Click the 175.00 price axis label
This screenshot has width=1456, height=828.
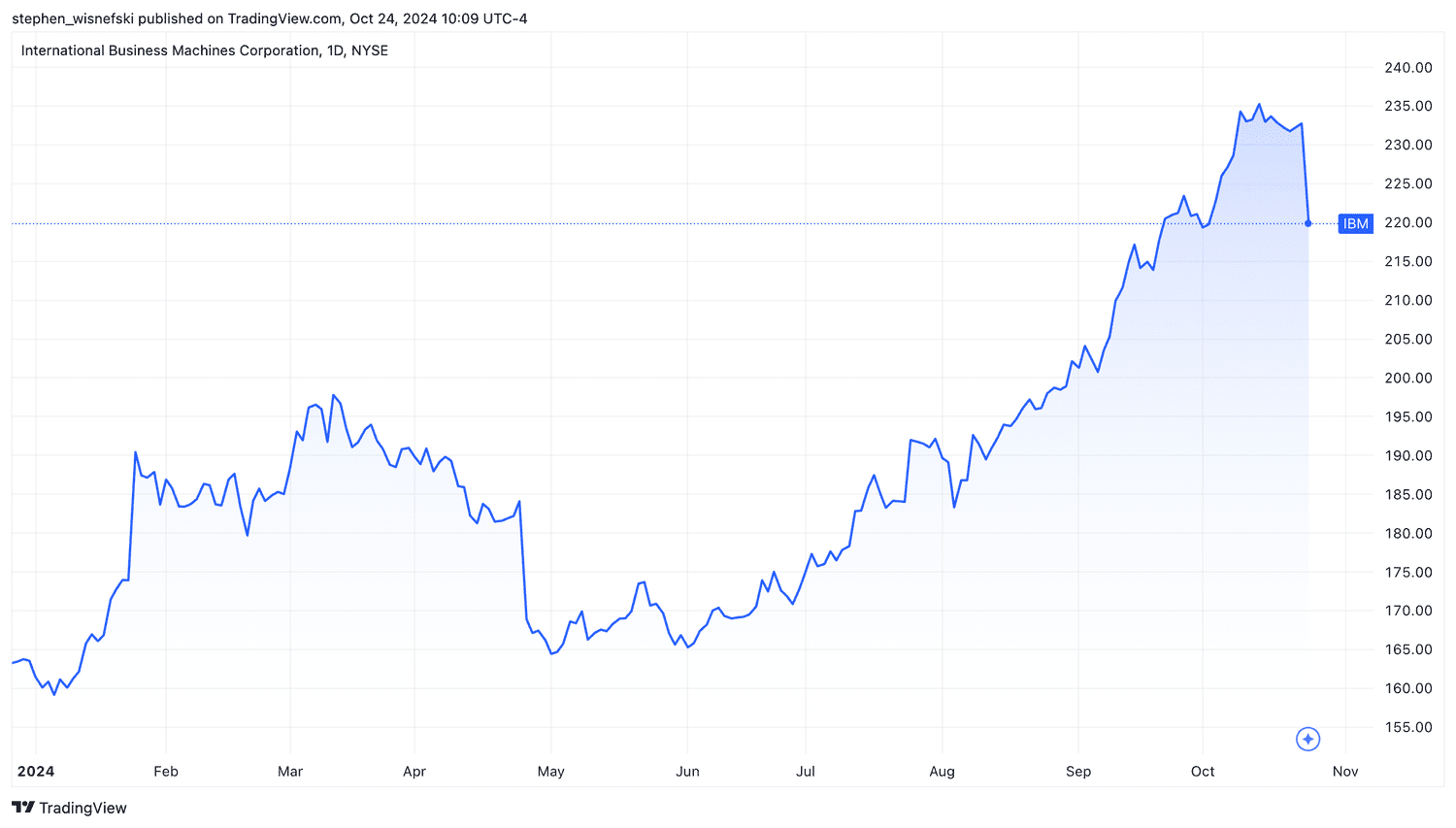pyautogui.click(x=1408, y=572)
